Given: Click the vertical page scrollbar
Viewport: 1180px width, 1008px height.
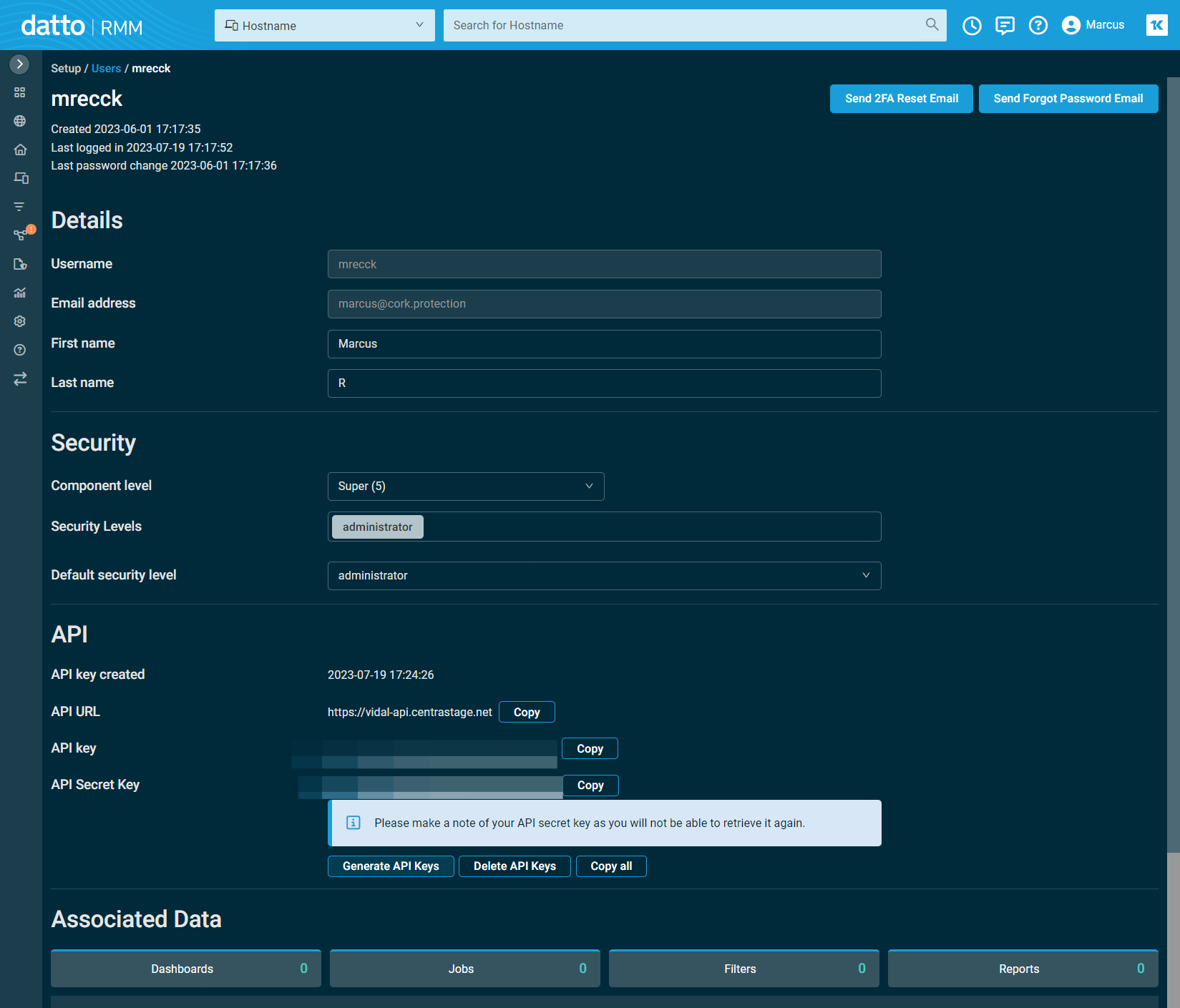Looking at the screenshot, I should point(1174,465).
